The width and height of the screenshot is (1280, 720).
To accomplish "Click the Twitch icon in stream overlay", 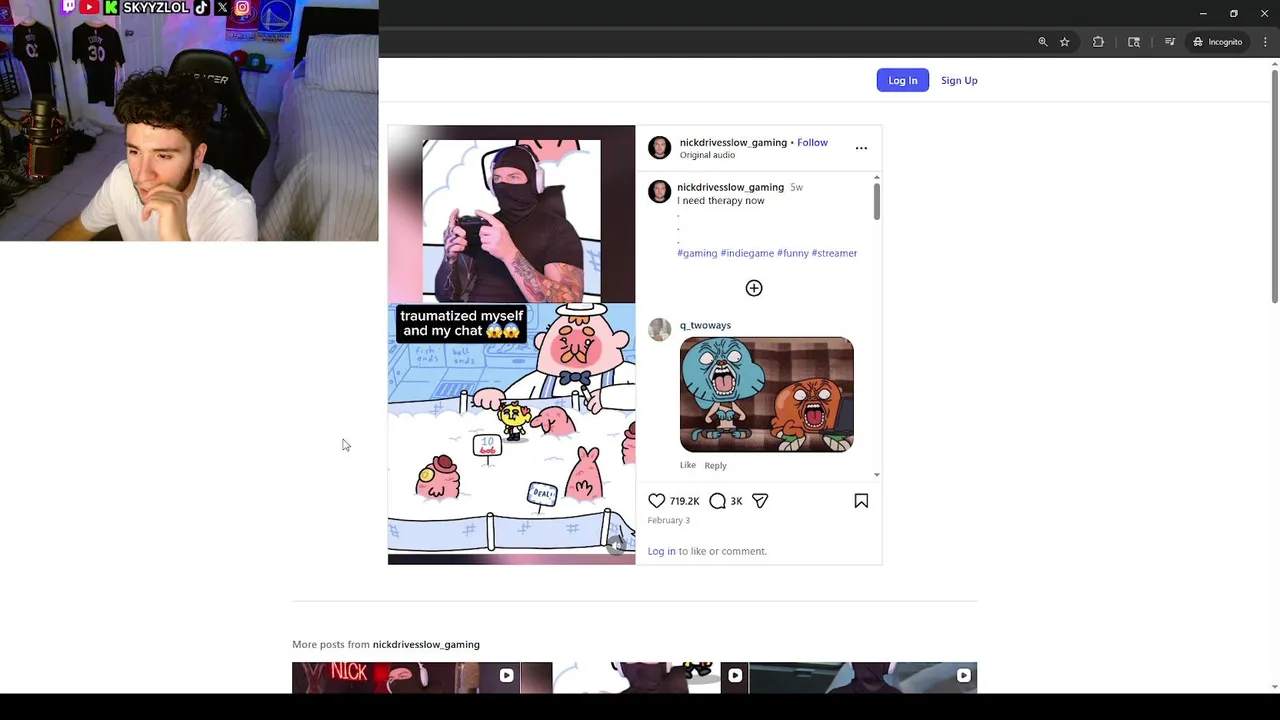I will (68, 7).
